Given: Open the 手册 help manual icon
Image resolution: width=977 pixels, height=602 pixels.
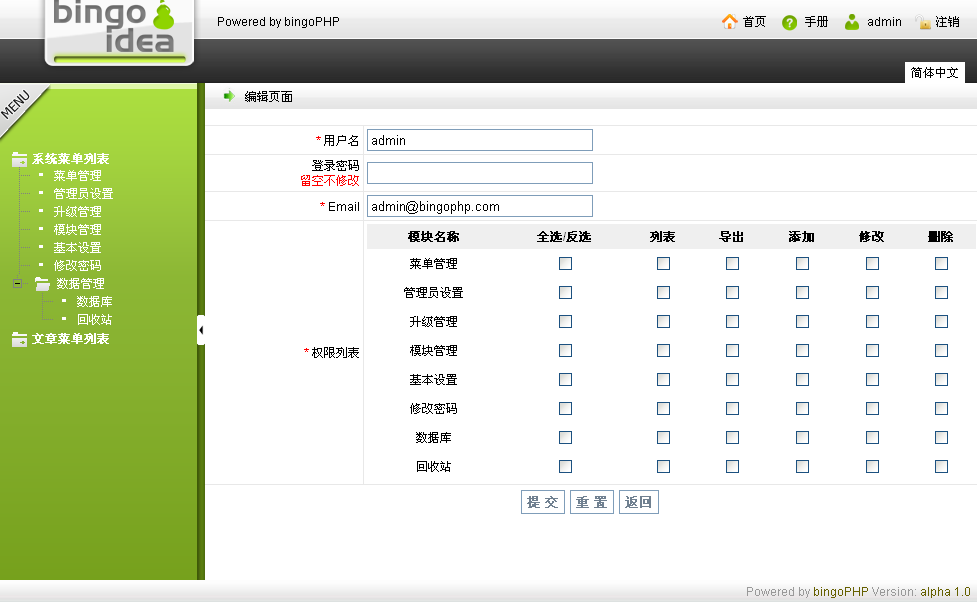Looking at the screenshot, I should tap(789, 21).
